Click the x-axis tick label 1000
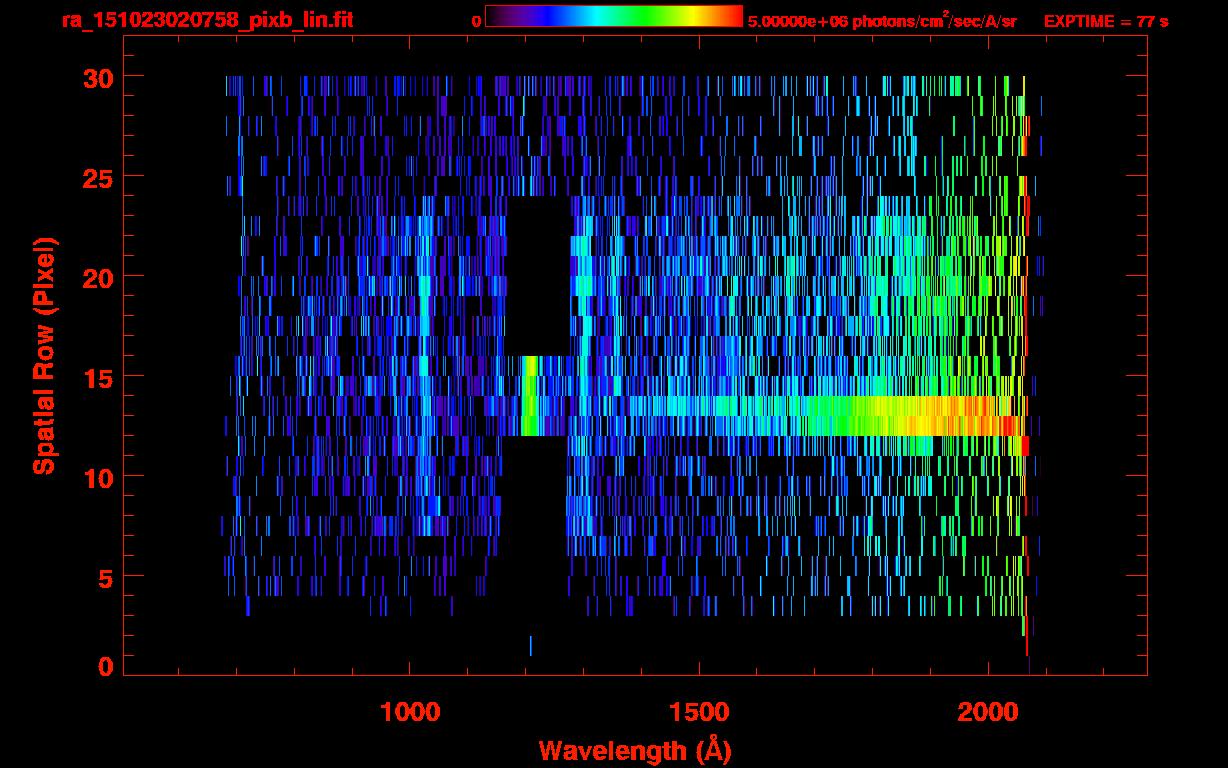Image resolution: width=1228 pixels, height=768 pixels. pyautogui.click(x=410, y=712)
